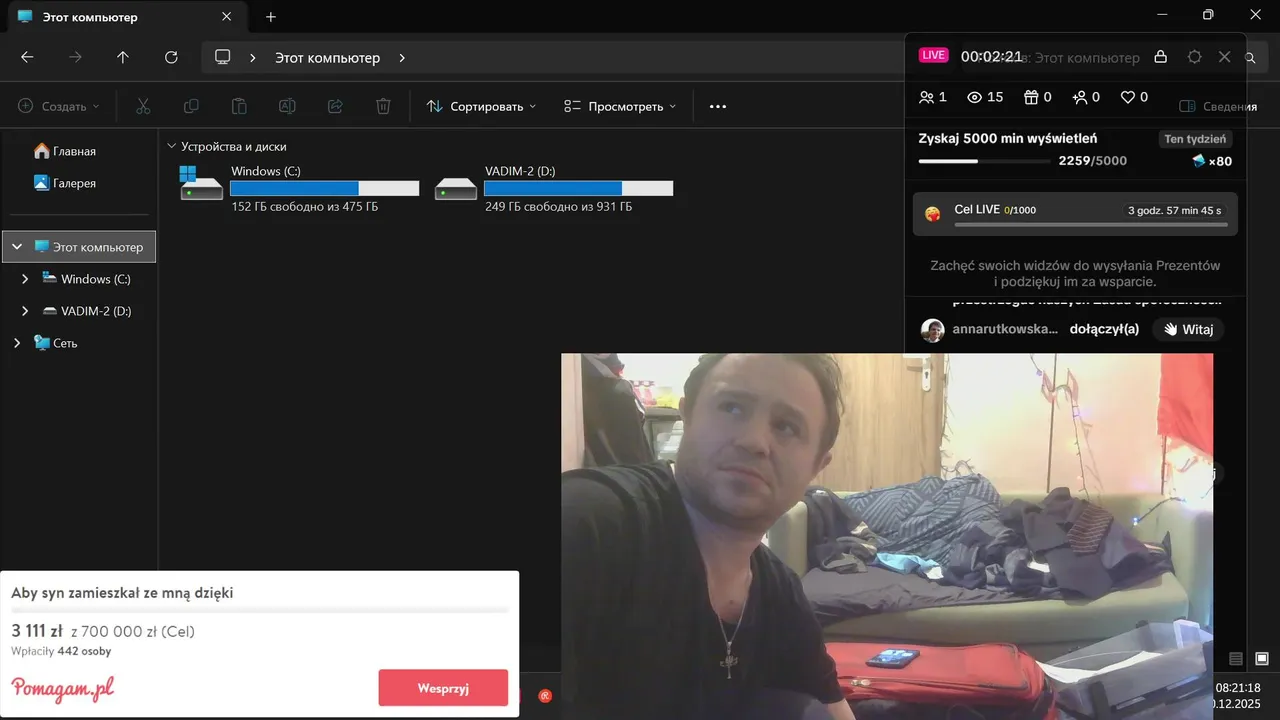Go back with the left arrow
1280x720 pixels.
tap(27, 58)
